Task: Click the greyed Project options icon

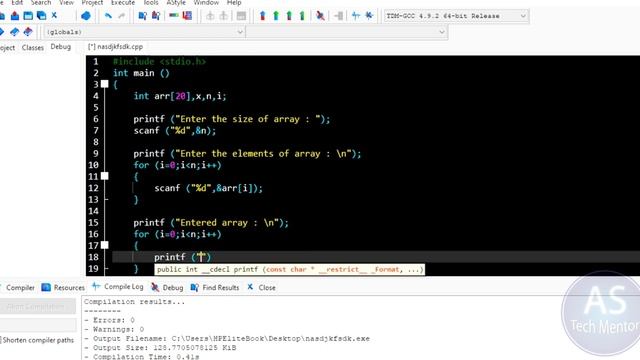Action: pos(241,16)
